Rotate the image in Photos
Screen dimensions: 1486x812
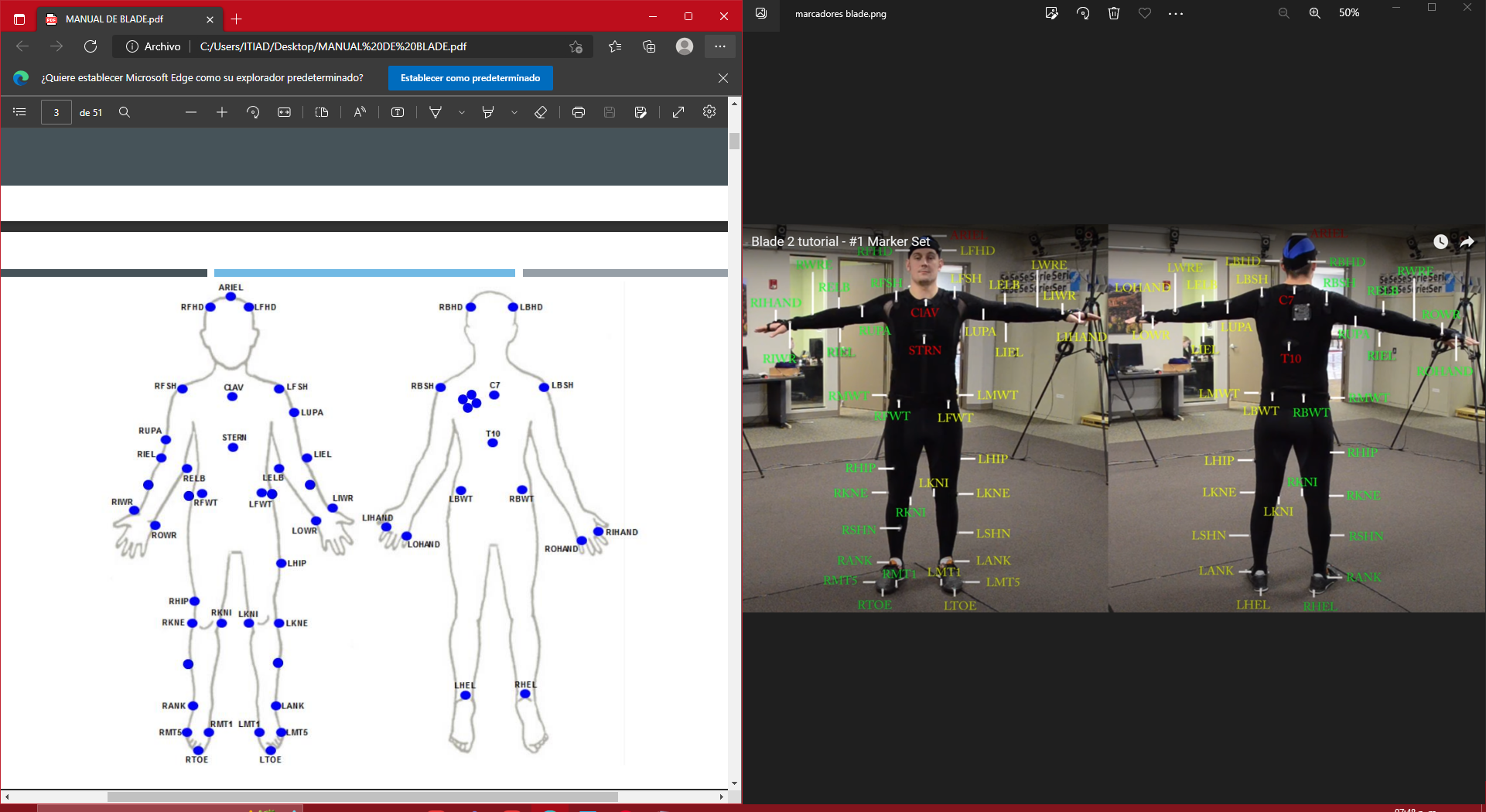click(1083, 13)
